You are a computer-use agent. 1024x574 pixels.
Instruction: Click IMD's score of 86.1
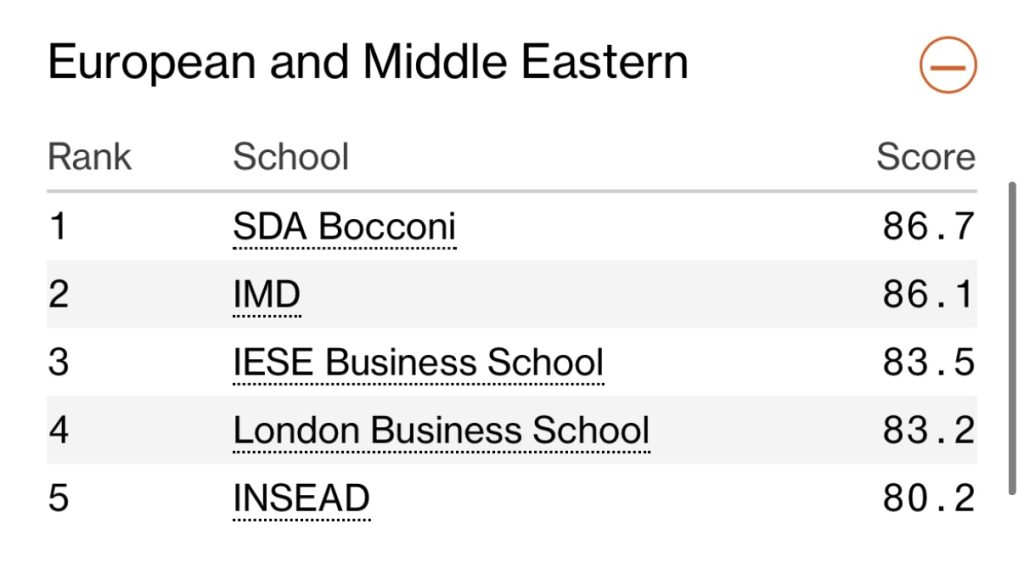coord(928,295)
